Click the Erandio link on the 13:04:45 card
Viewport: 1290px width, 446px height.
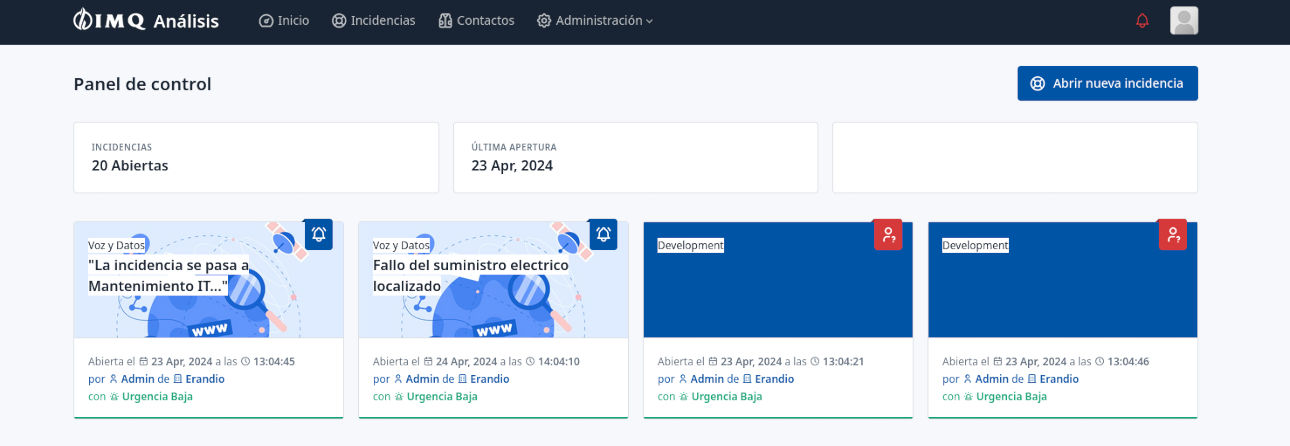tap(198, 379)
